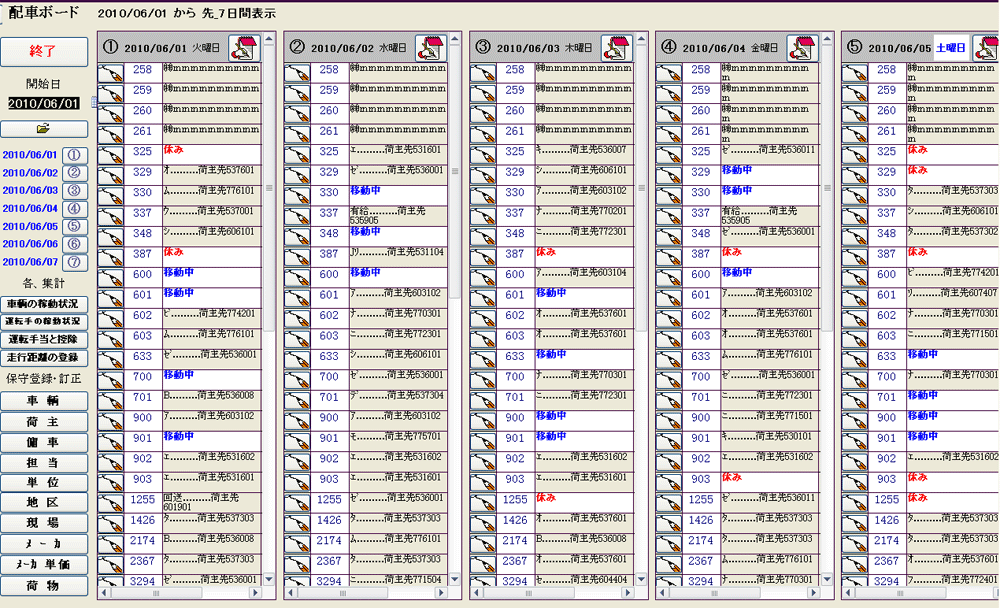The image size is (1000, 608).
Task: Click pencil icon for vehicle 600 on 06/03
Action: coord(483,275)
